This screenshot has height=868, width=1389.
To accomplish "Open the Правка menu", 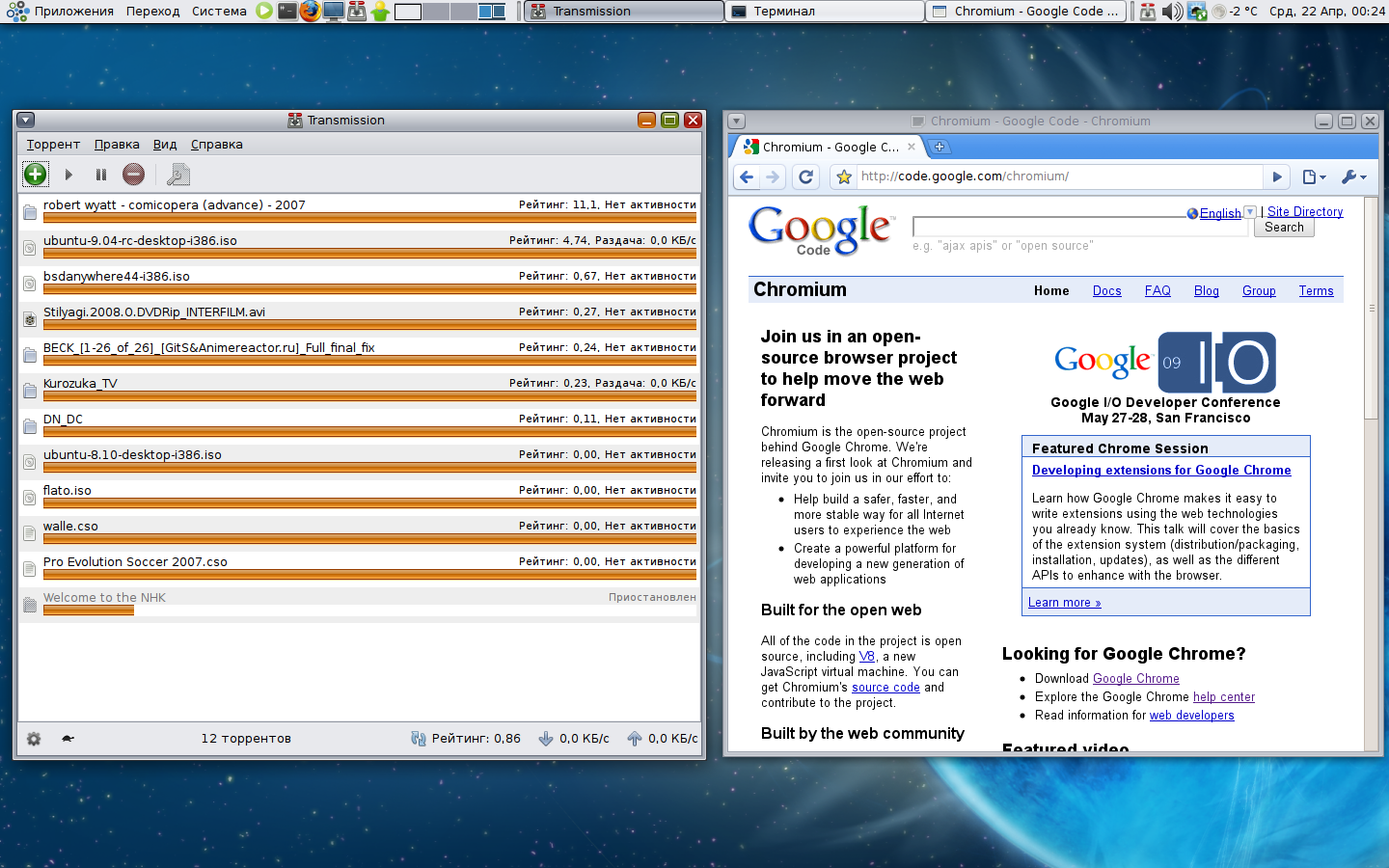I will click(117, 145).
